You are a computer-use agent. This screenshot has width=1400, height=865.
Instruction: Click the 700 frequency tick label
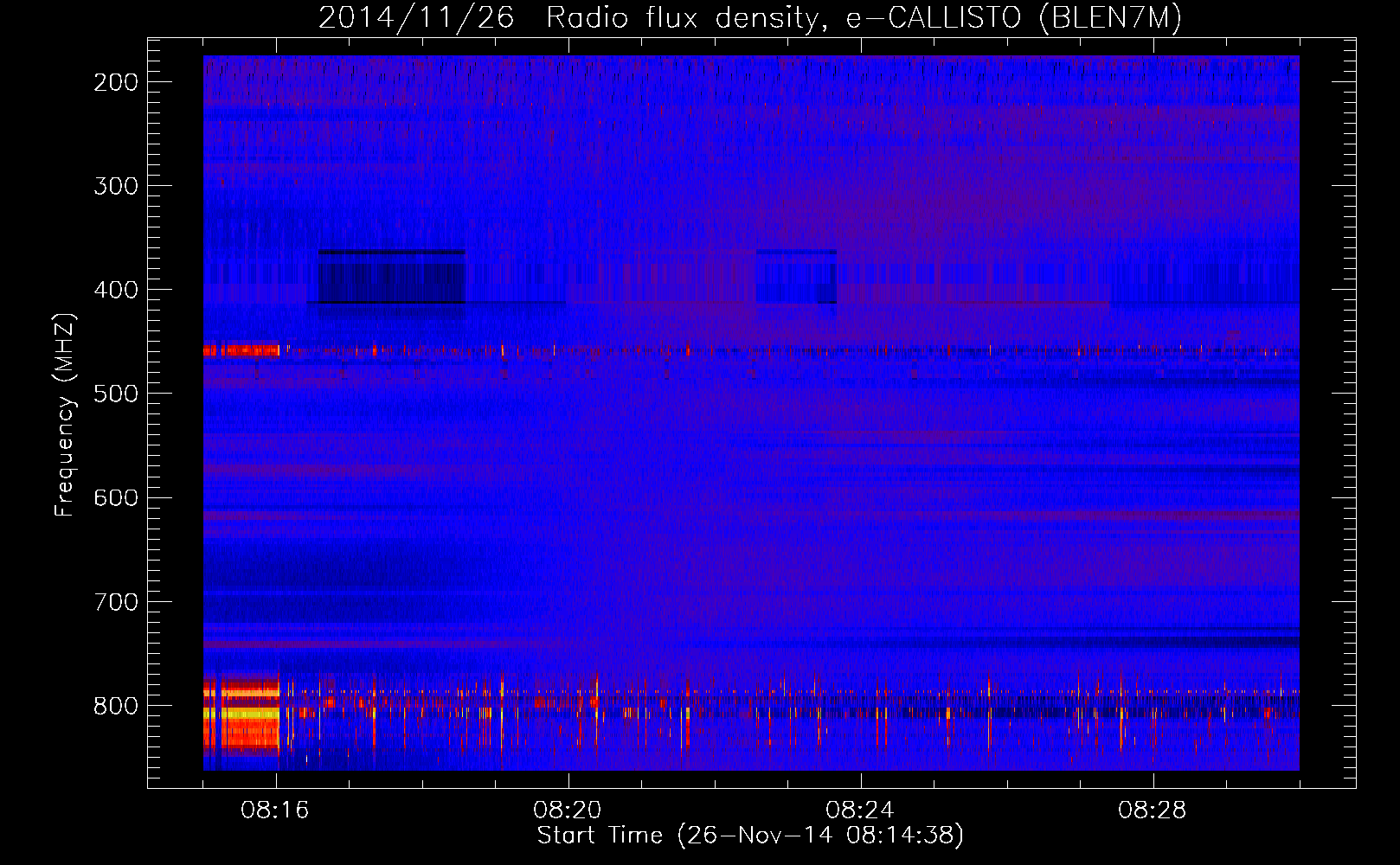[116, 602]
